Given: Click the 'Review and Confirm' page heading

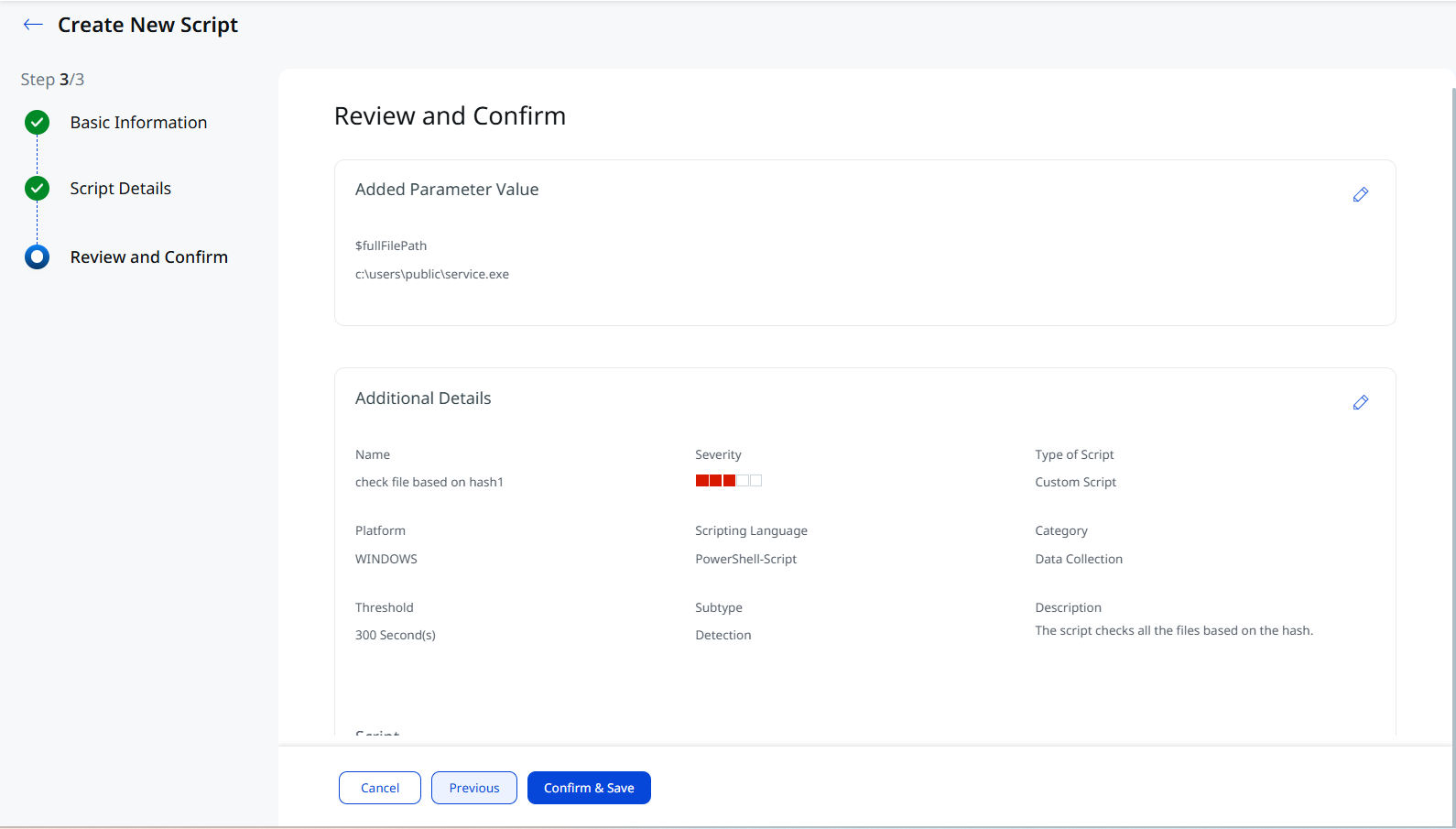Looking at the screenshot, I should pos(450,116).
